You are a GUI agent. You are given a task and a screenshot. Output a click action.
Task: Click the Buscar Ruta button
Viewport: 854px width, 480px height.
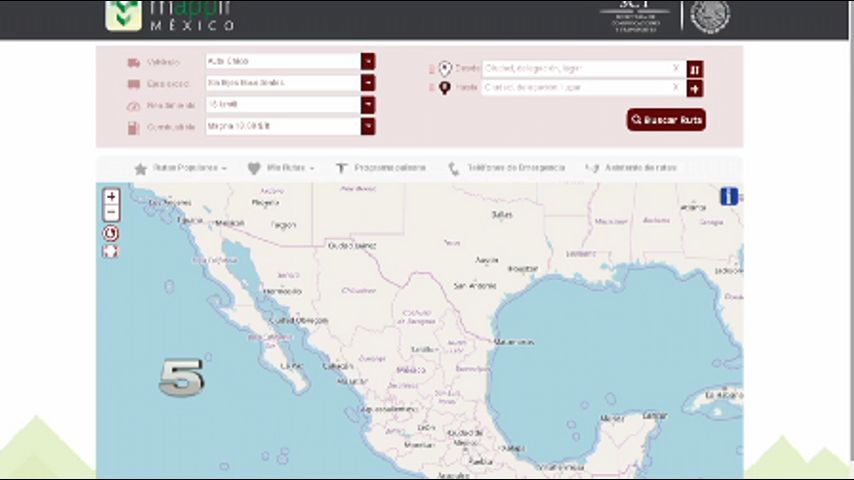tap(666, 120)
